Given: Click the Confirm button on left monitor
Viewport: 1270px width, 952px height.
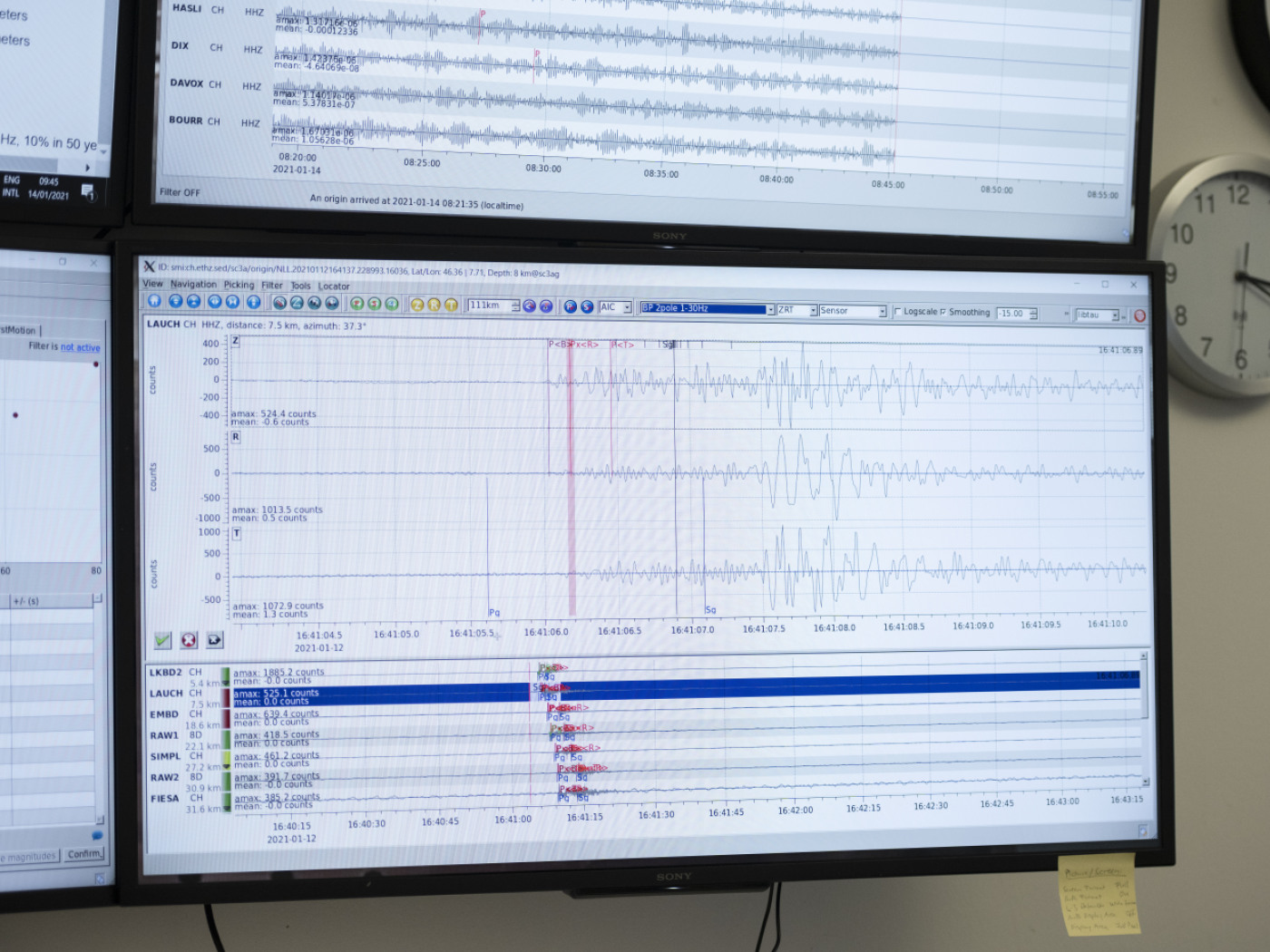Looking at the screenshot, I should click(x=84, y=854).
